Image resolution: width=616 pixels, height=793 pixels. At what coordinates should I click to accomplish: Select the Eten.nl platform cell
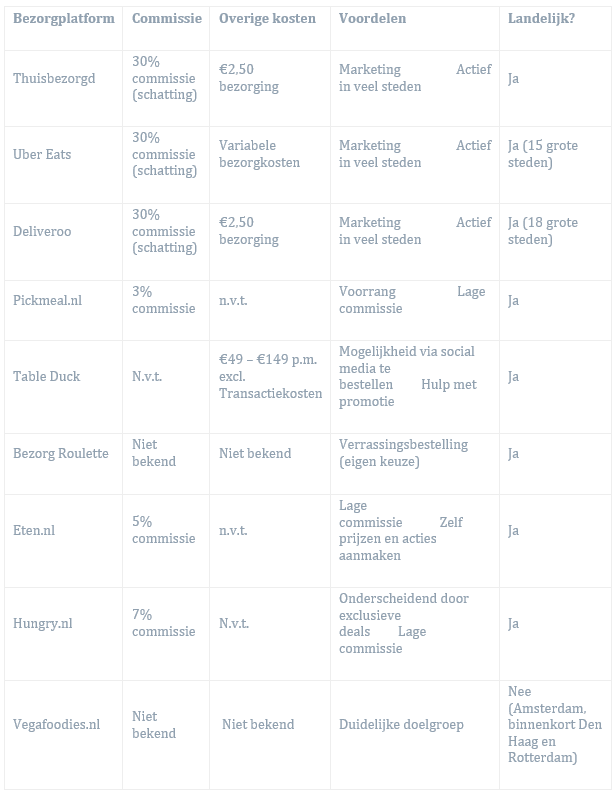[34, 531]
